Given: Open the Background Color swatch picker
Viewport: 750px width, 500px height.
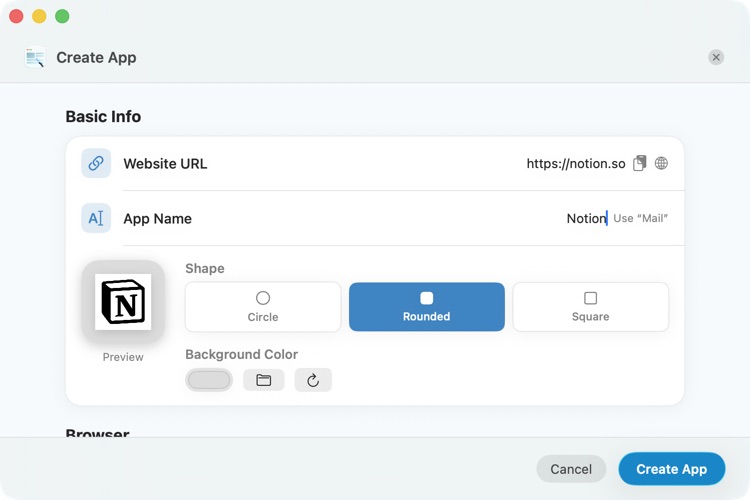Looking at the screenshot, I should tap(209, 380).
